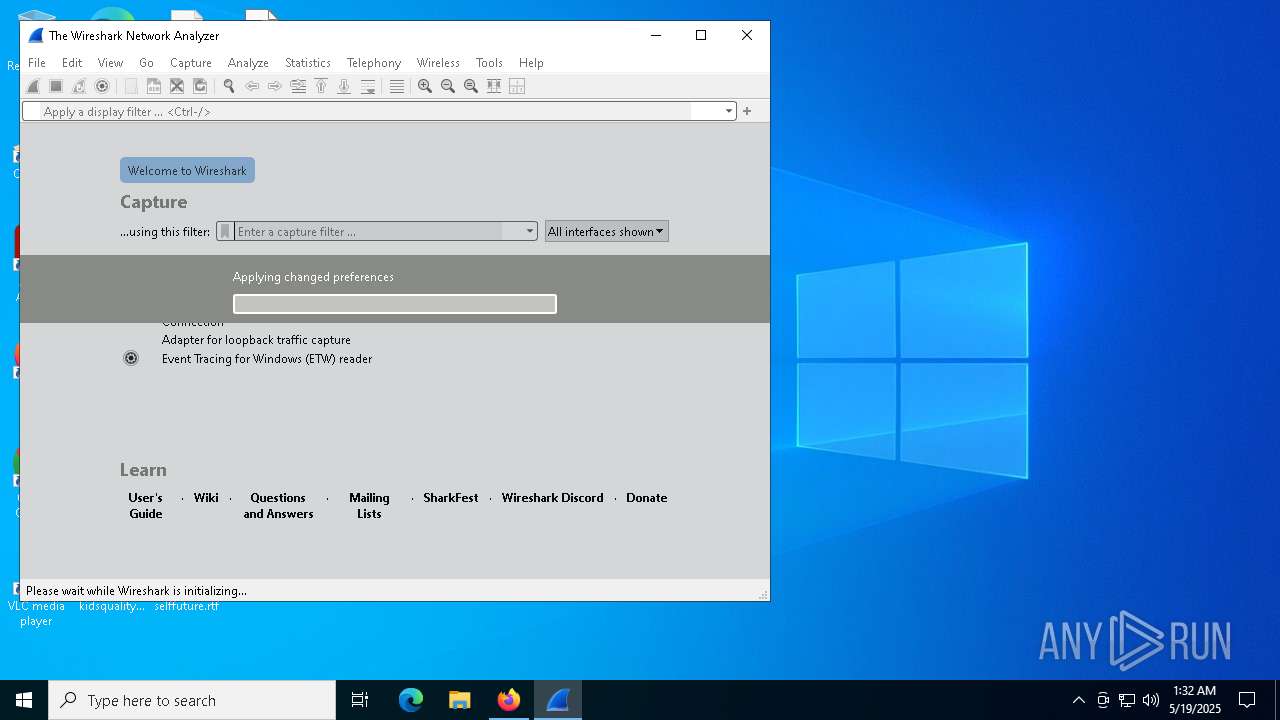Open display filter bookmark icon
The image size is (1280, 720).
[33, 112]
